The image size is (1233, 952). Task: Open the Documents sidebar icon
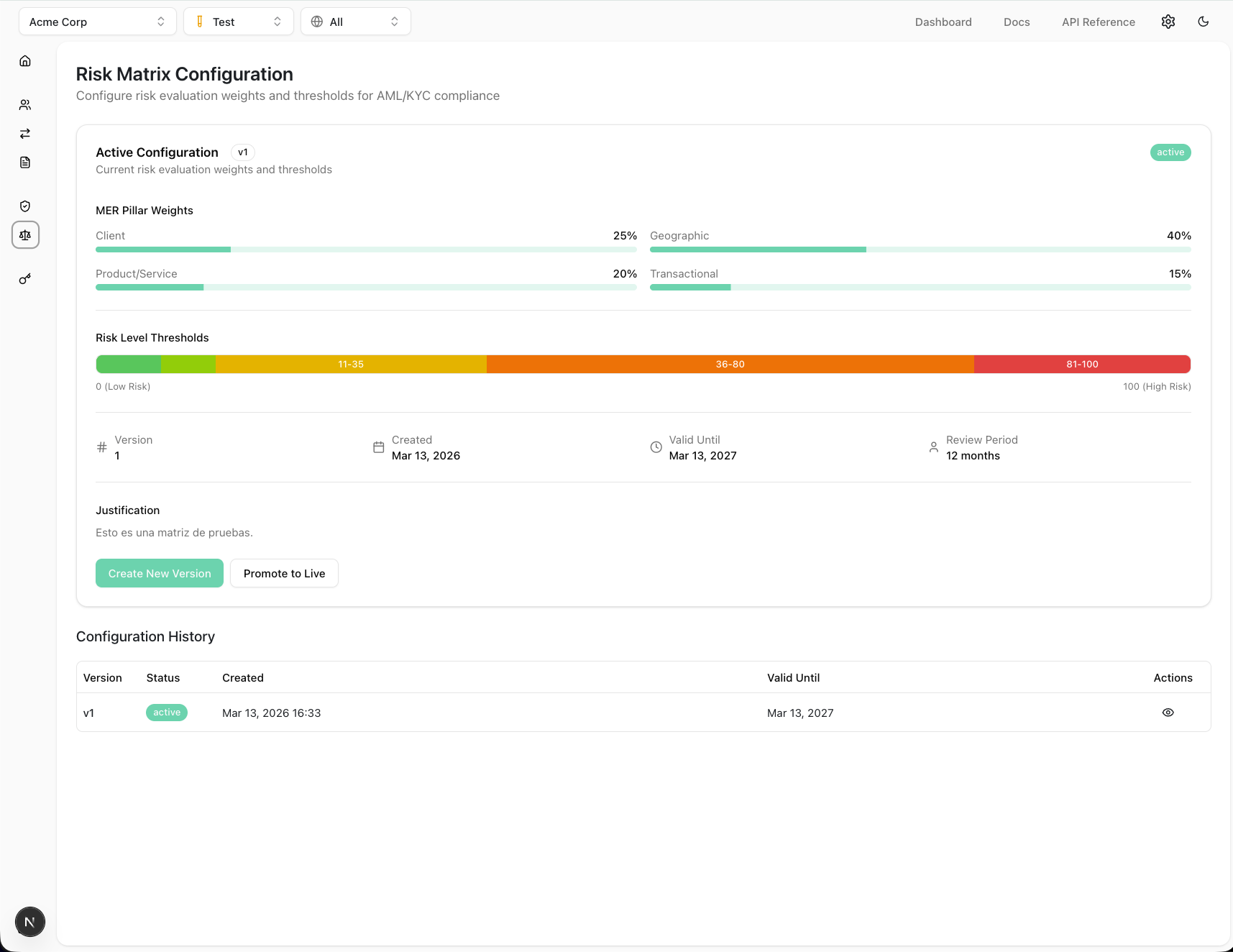pos(25,163)
